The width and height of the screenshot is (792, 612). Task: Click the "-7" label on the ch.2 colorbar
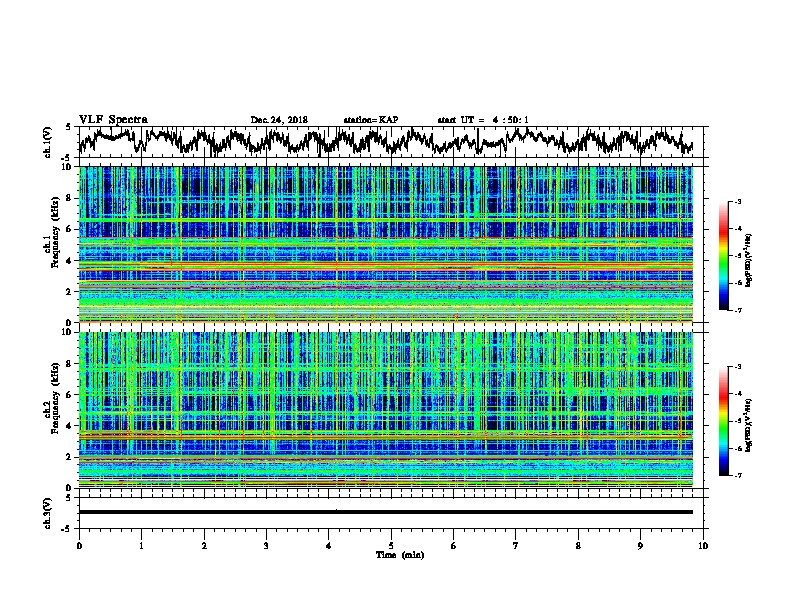[x=737, y=475]
